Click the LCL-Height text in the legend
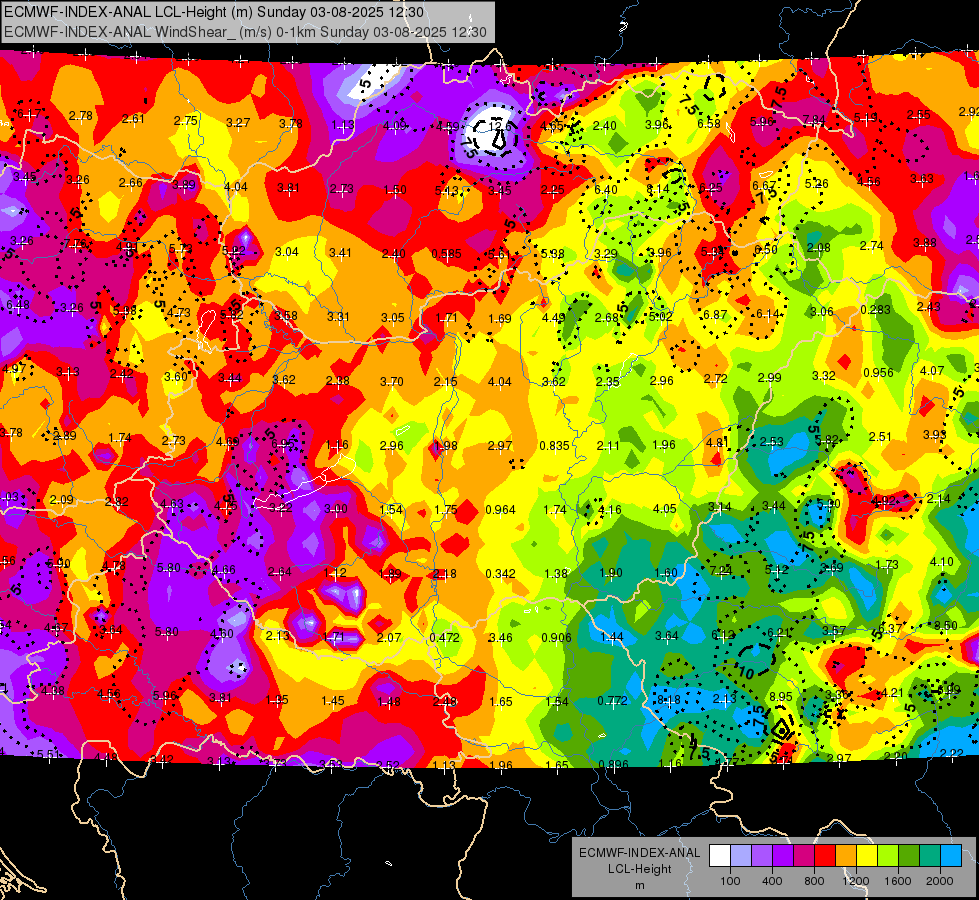The height and width of the screenshot is (900, 979). click(639, 869)
